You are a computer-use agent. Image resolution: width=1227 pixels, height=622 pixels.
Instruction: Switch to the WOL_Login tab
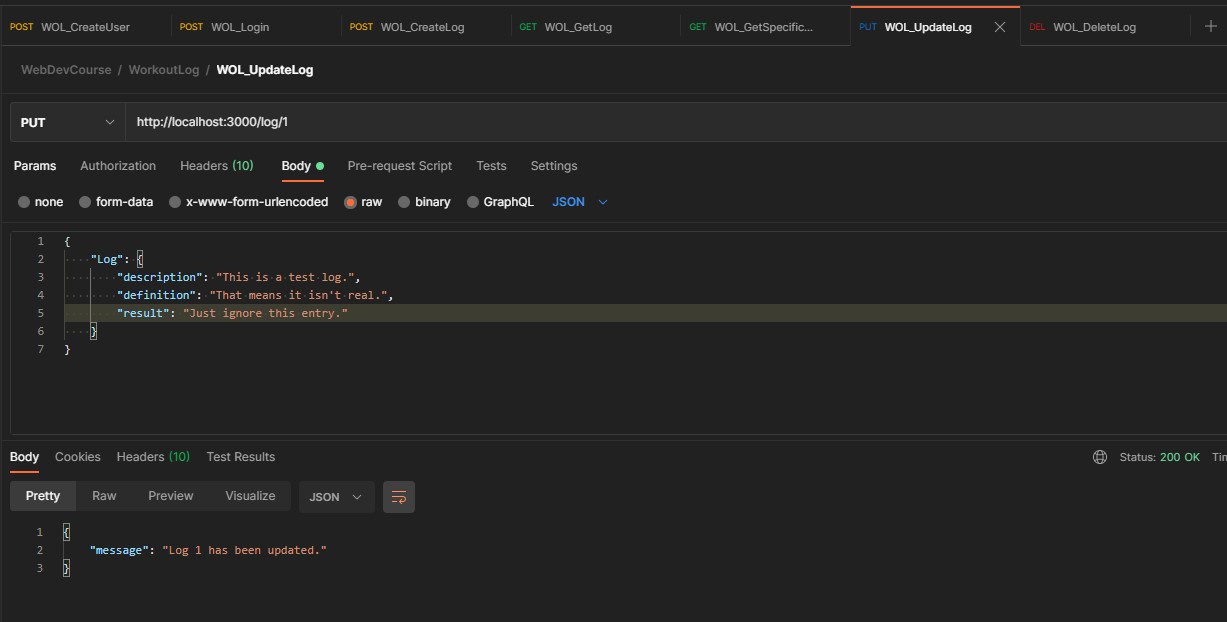point(255,27)
